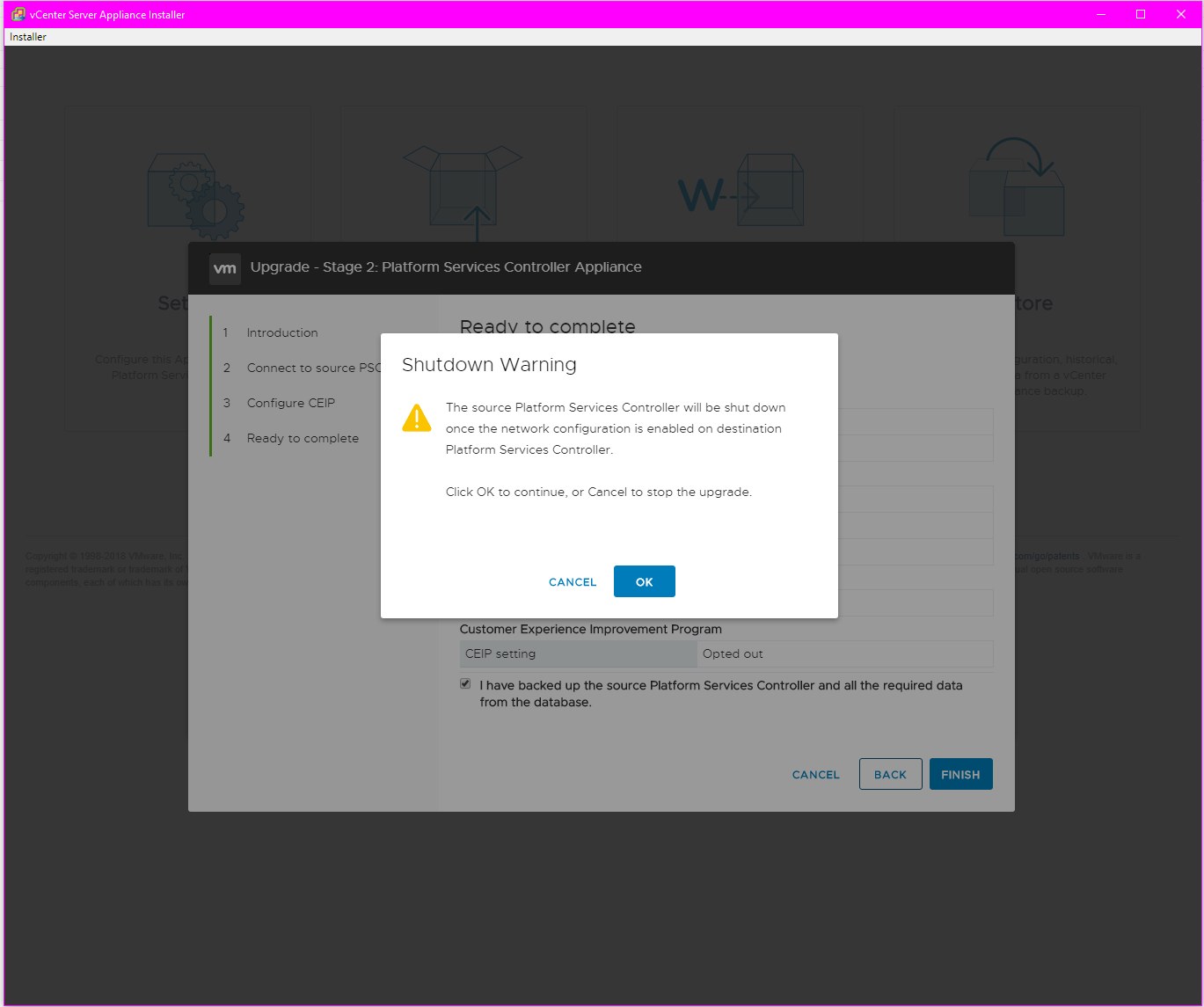Image resolution: width=1204 pixels, height=1007 pixels.
Task: Toggle the backed up source PSC checkbox
Action: click(465, 684)
